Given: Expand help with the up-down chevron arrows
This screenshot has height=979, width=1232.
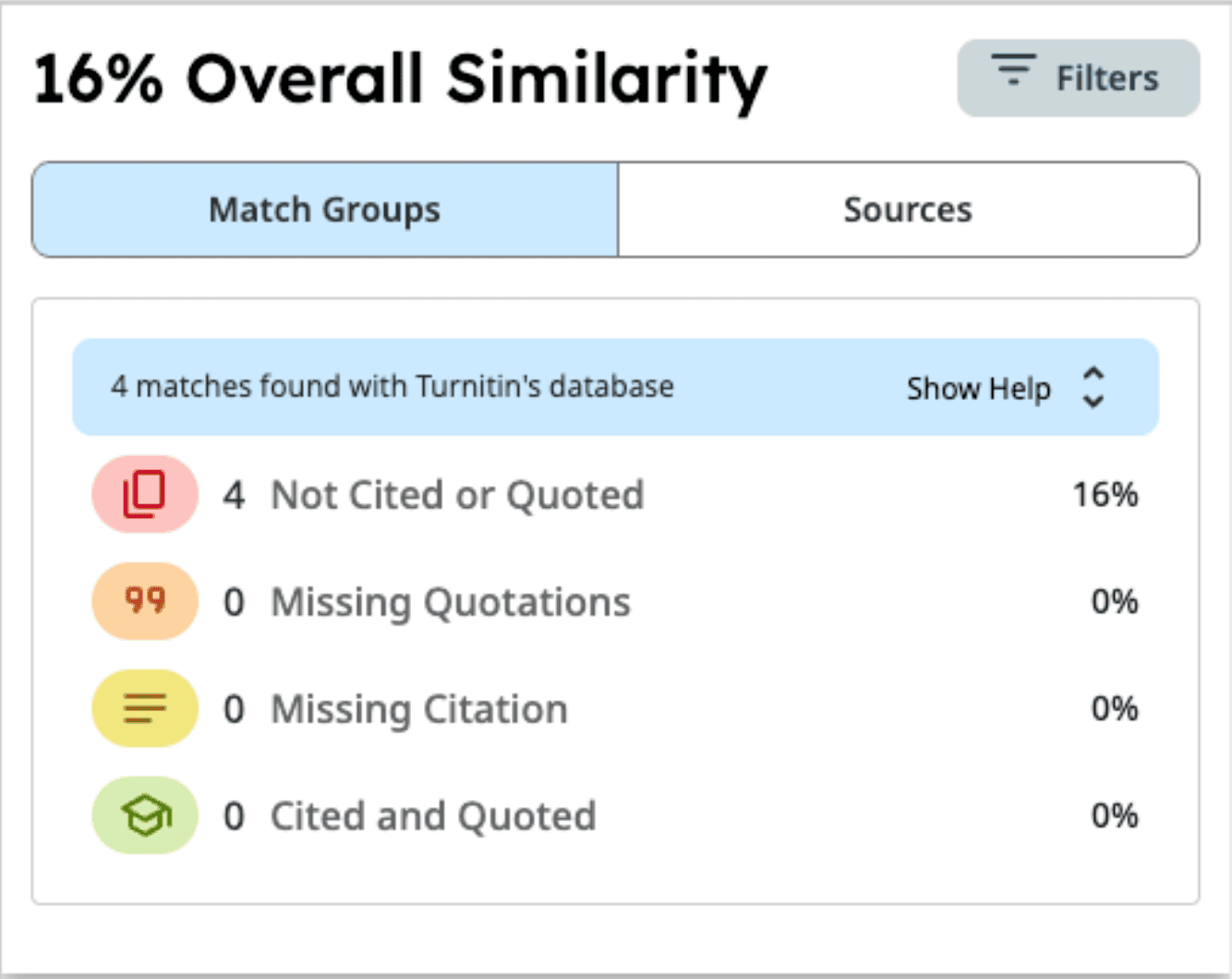Looking at the screenshot, I should [1093, 387].
